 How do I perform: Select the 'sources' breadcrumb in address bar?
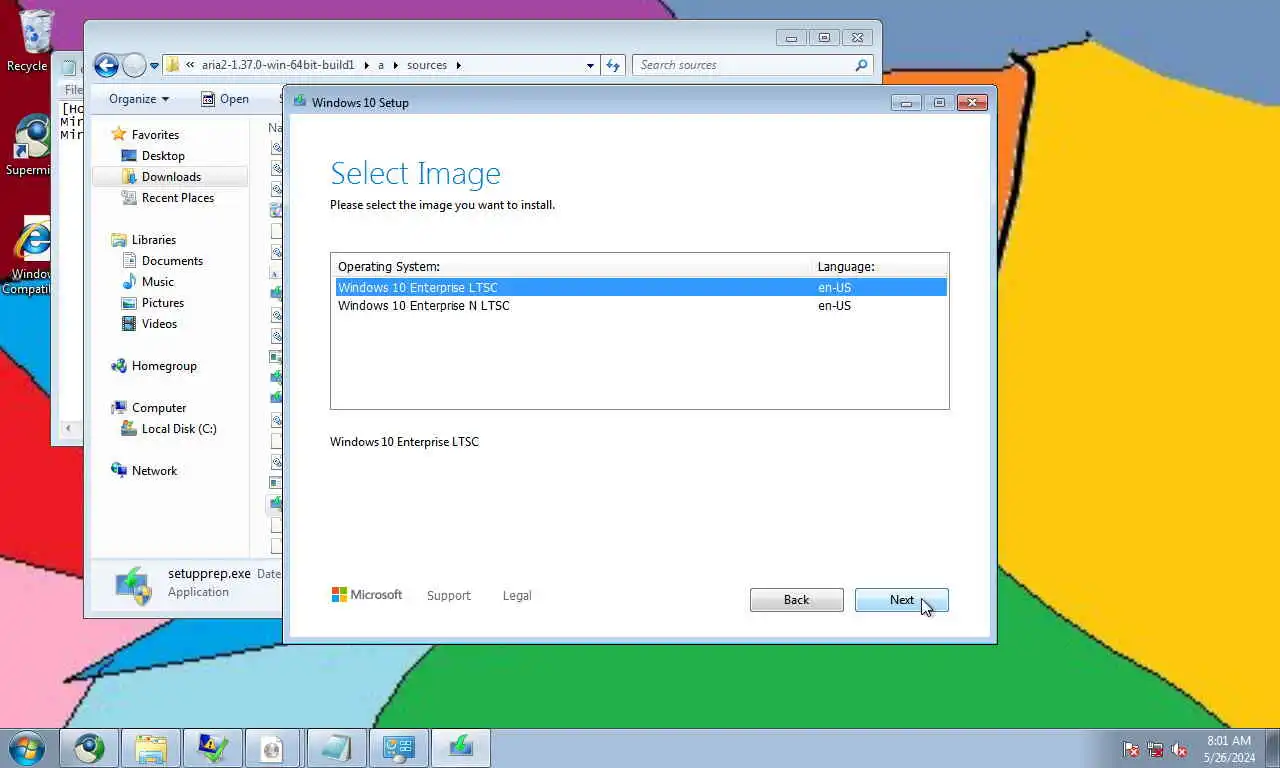[427, 65]
